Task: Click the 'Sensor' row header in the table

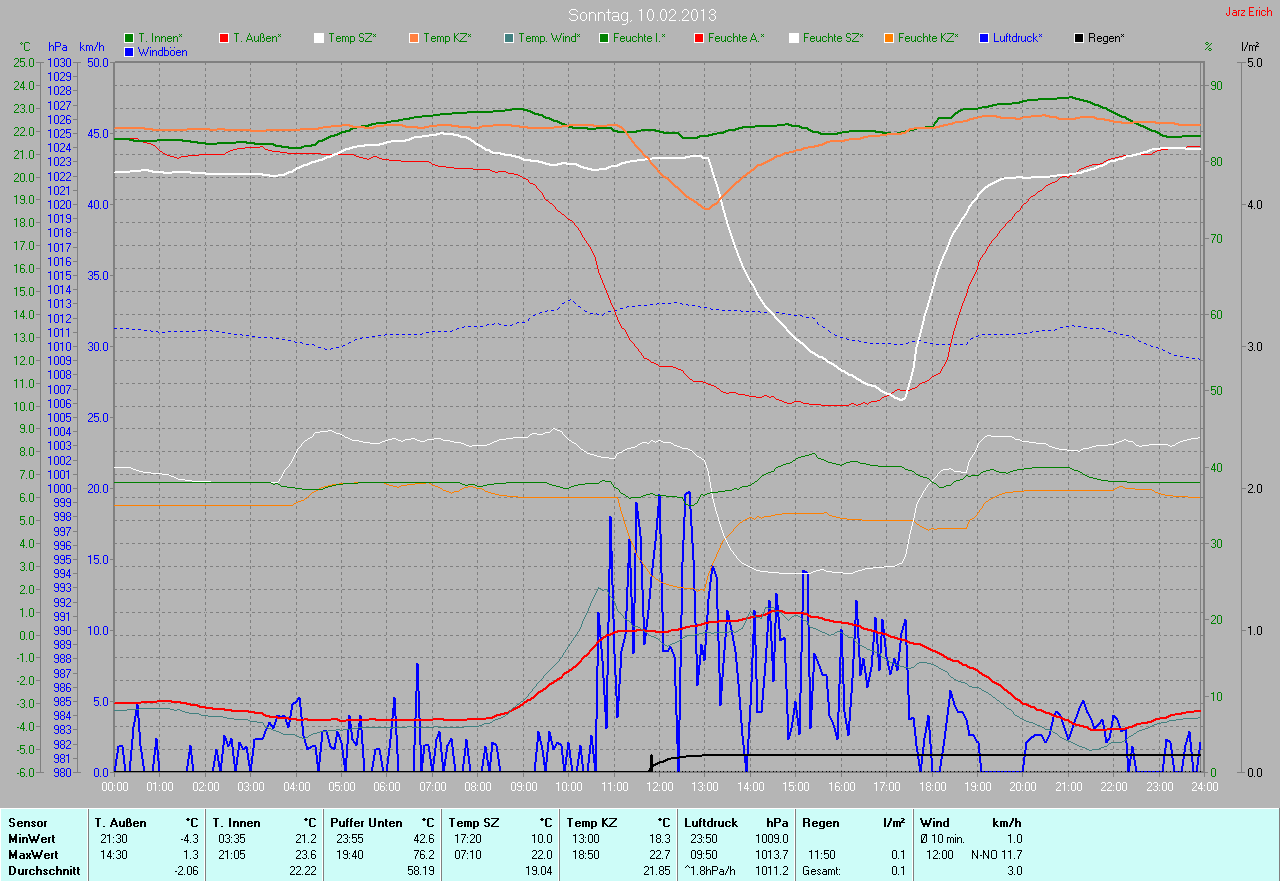Action: (28, 822)
